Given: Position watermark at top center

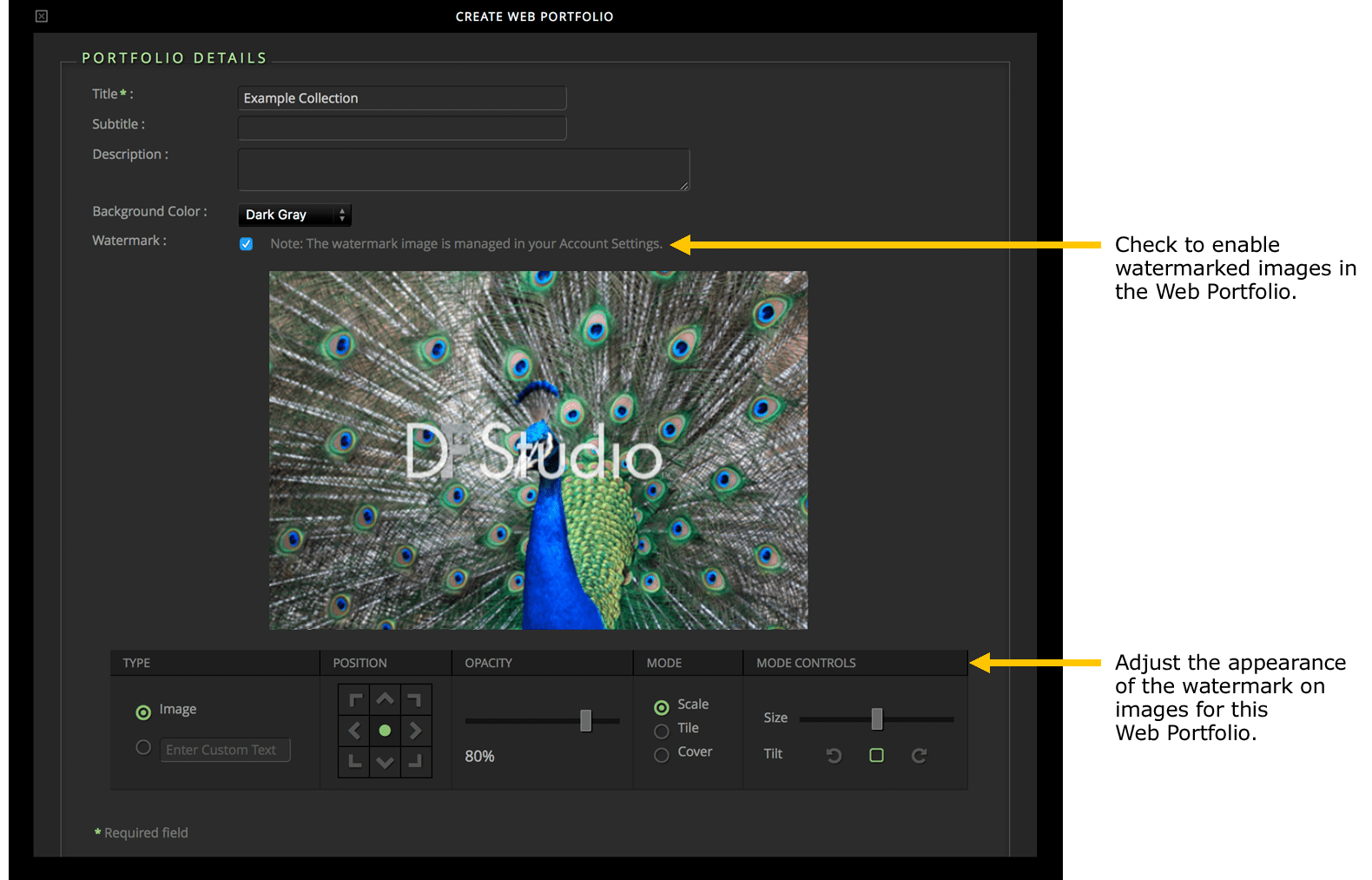Looking at the screenshot, I should [x=385, y=699].
